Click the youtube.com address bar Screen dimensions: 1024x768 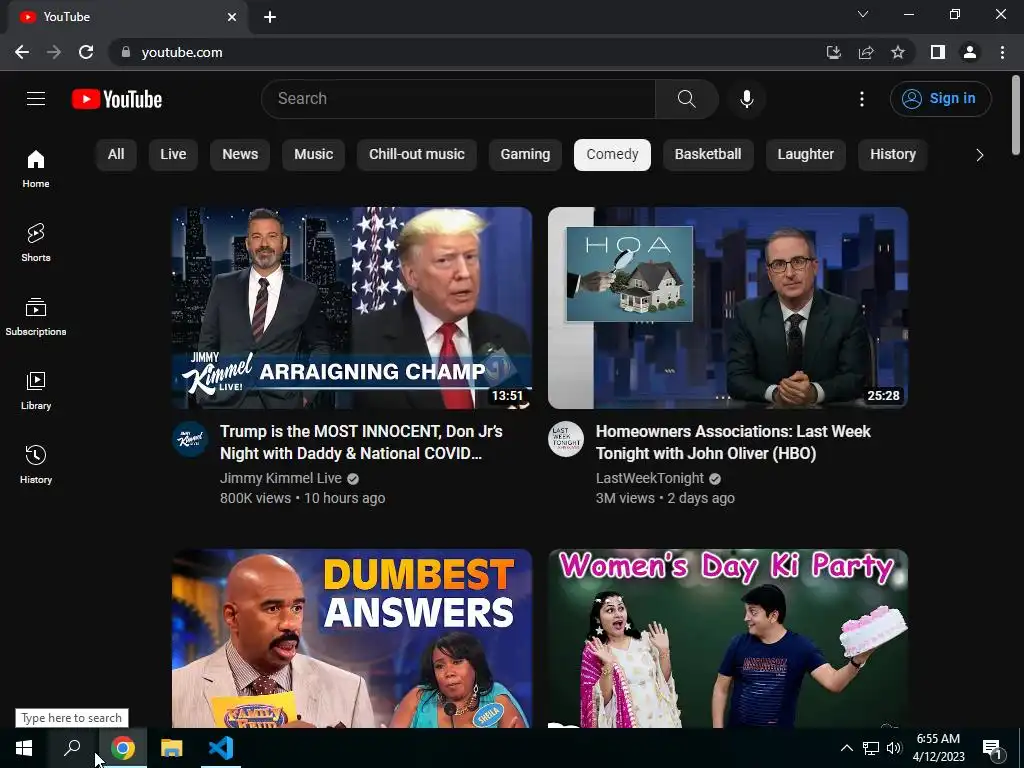click(470, 52)
